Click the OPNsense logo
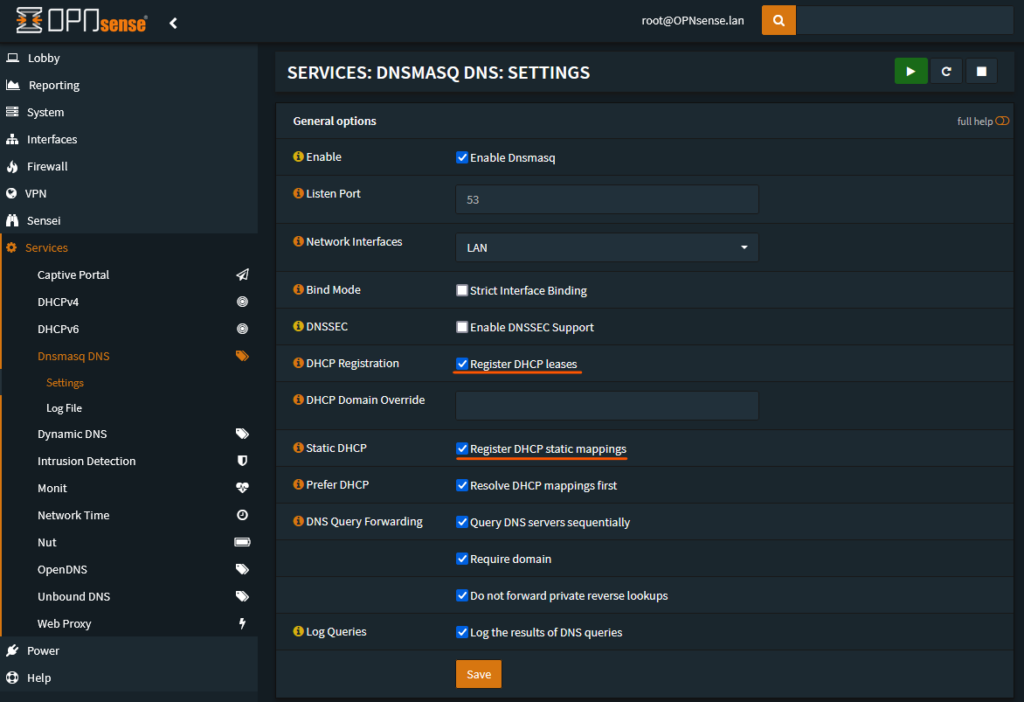1024x702 pixels. (x=82, y=21)
